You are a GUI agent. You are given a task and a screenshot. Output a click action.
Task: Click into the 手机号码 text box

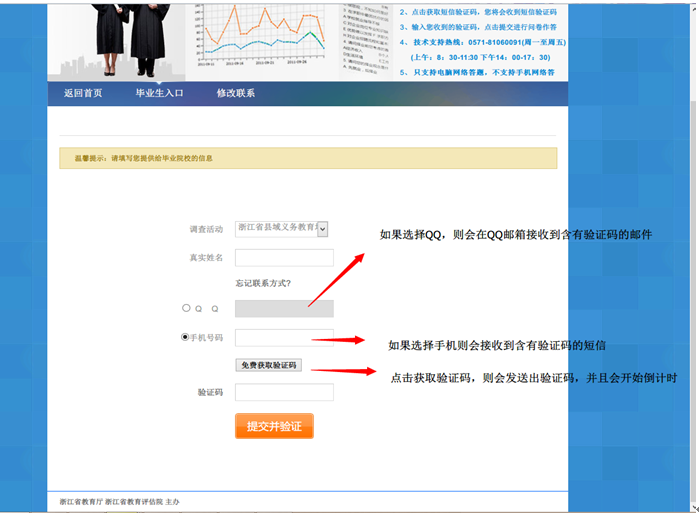tap(284, 338)
